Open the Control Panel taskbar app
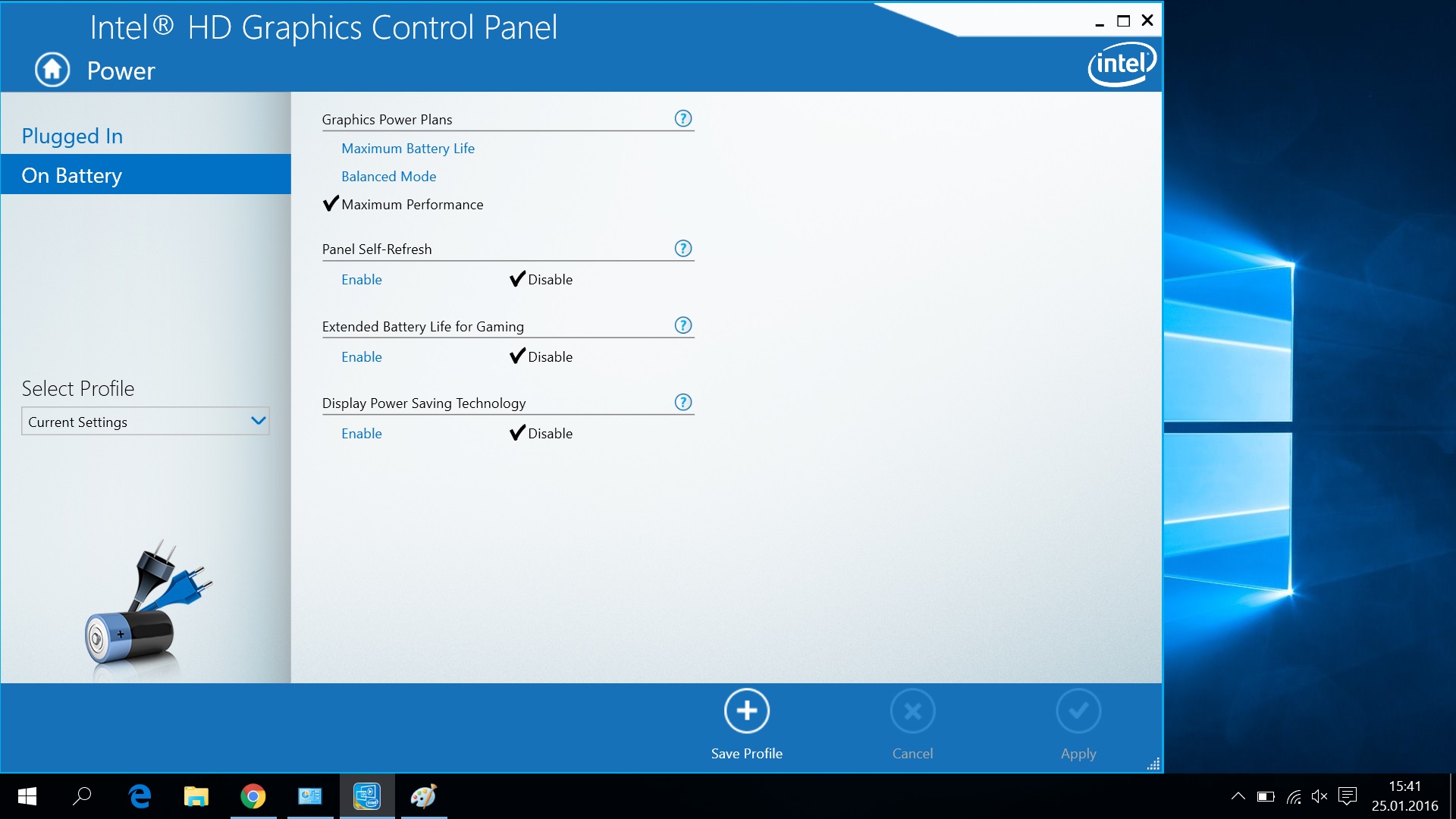 click(x=310, y=796)
